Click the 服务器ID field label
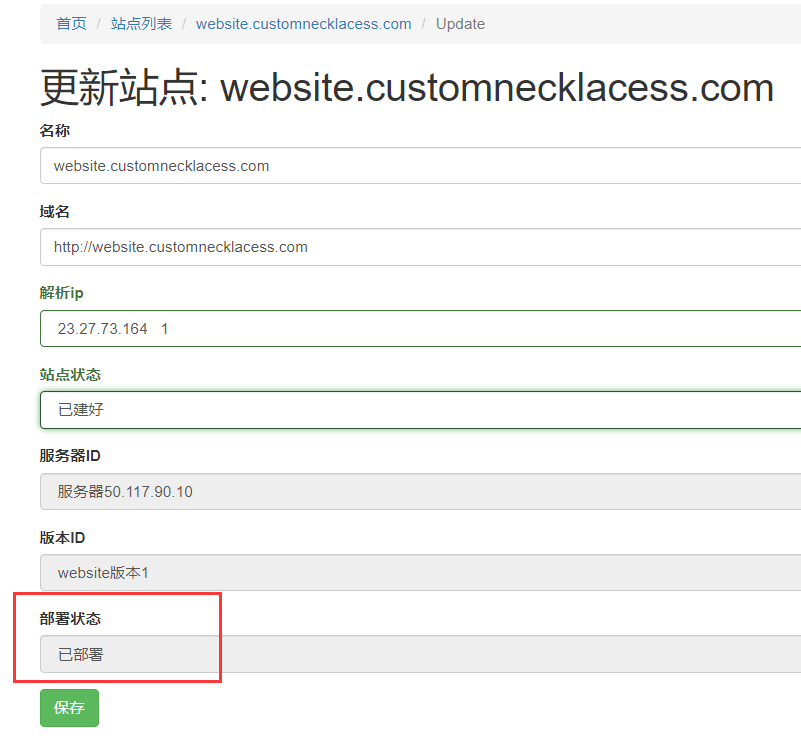Image resolution: width=801 pixels, height=746 pixels. pos(70,456)
